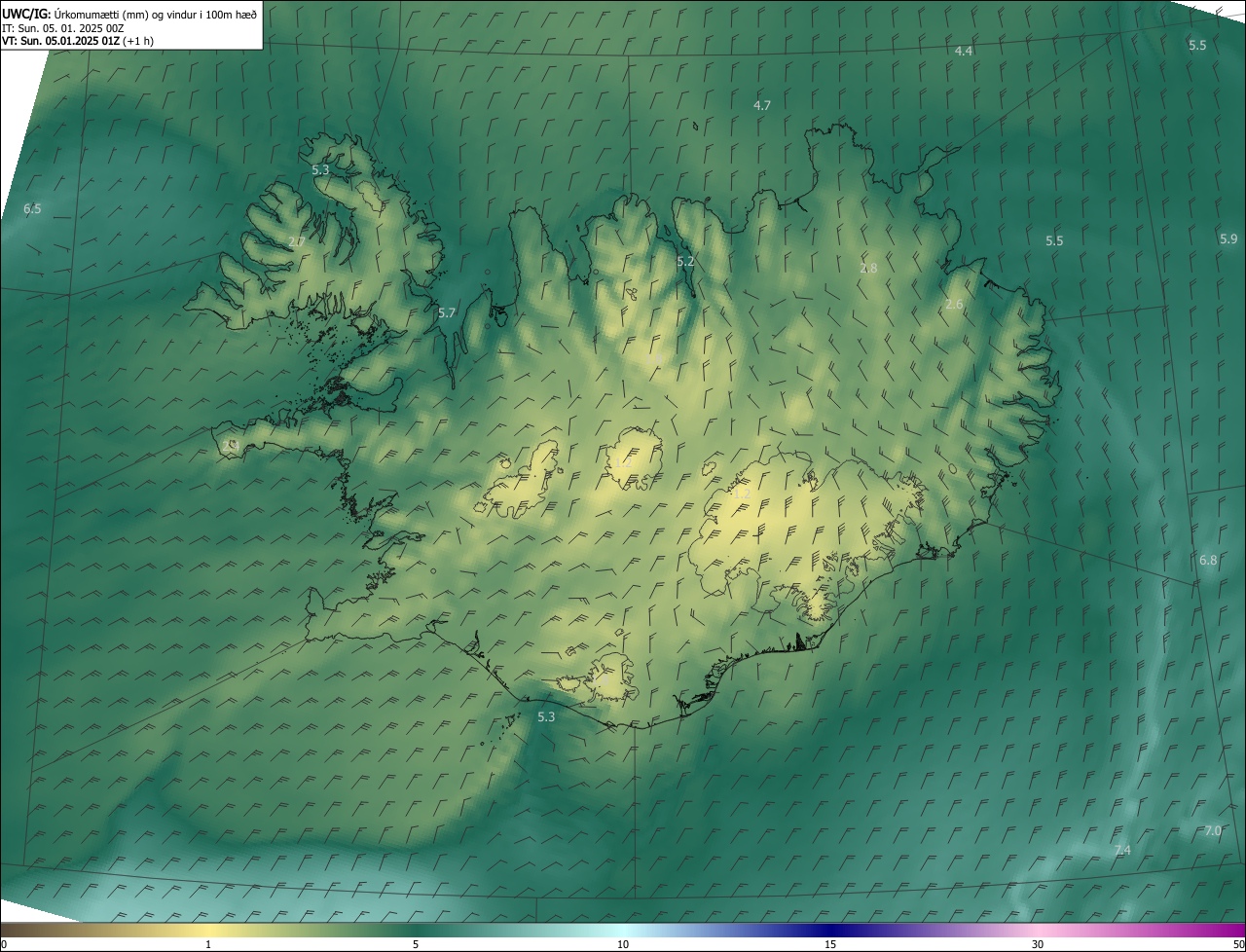This screenshot has width=1246, height=952.
Task: Click the 5.9 value label on the map
Action: point(1228,239)
